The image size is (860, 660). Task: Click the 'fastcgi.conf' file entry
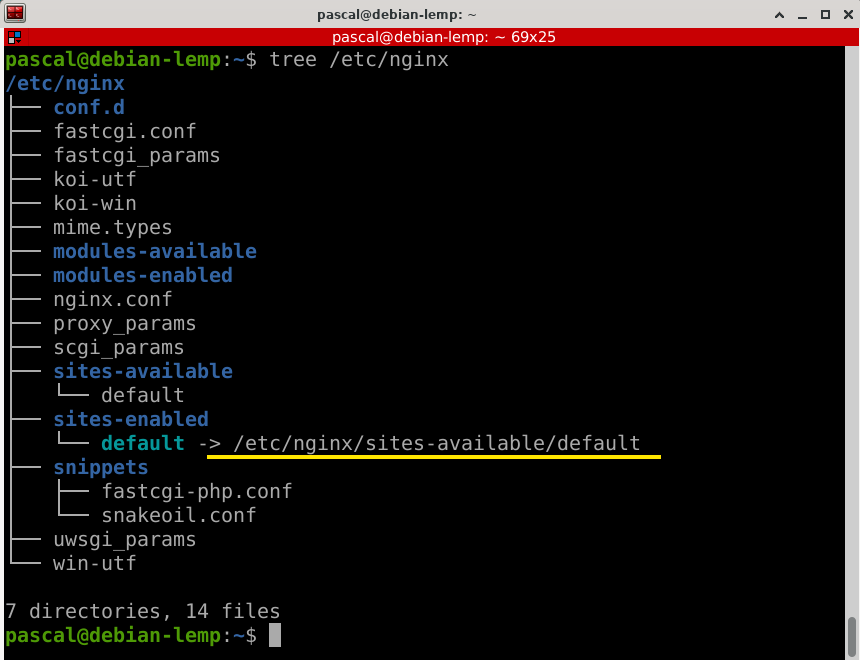125,131
